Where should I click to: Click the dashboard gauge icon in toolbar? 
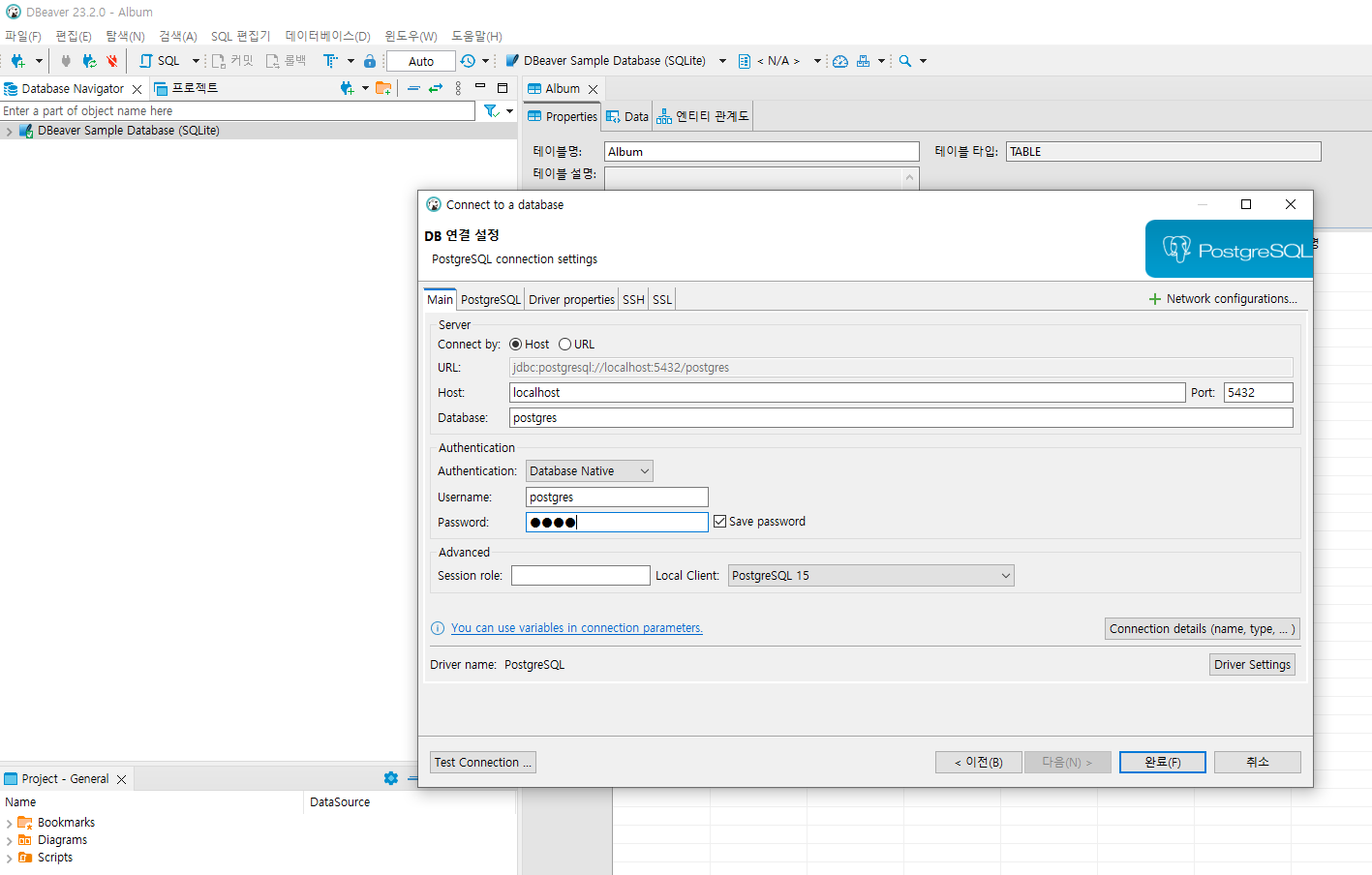[840, 61]
